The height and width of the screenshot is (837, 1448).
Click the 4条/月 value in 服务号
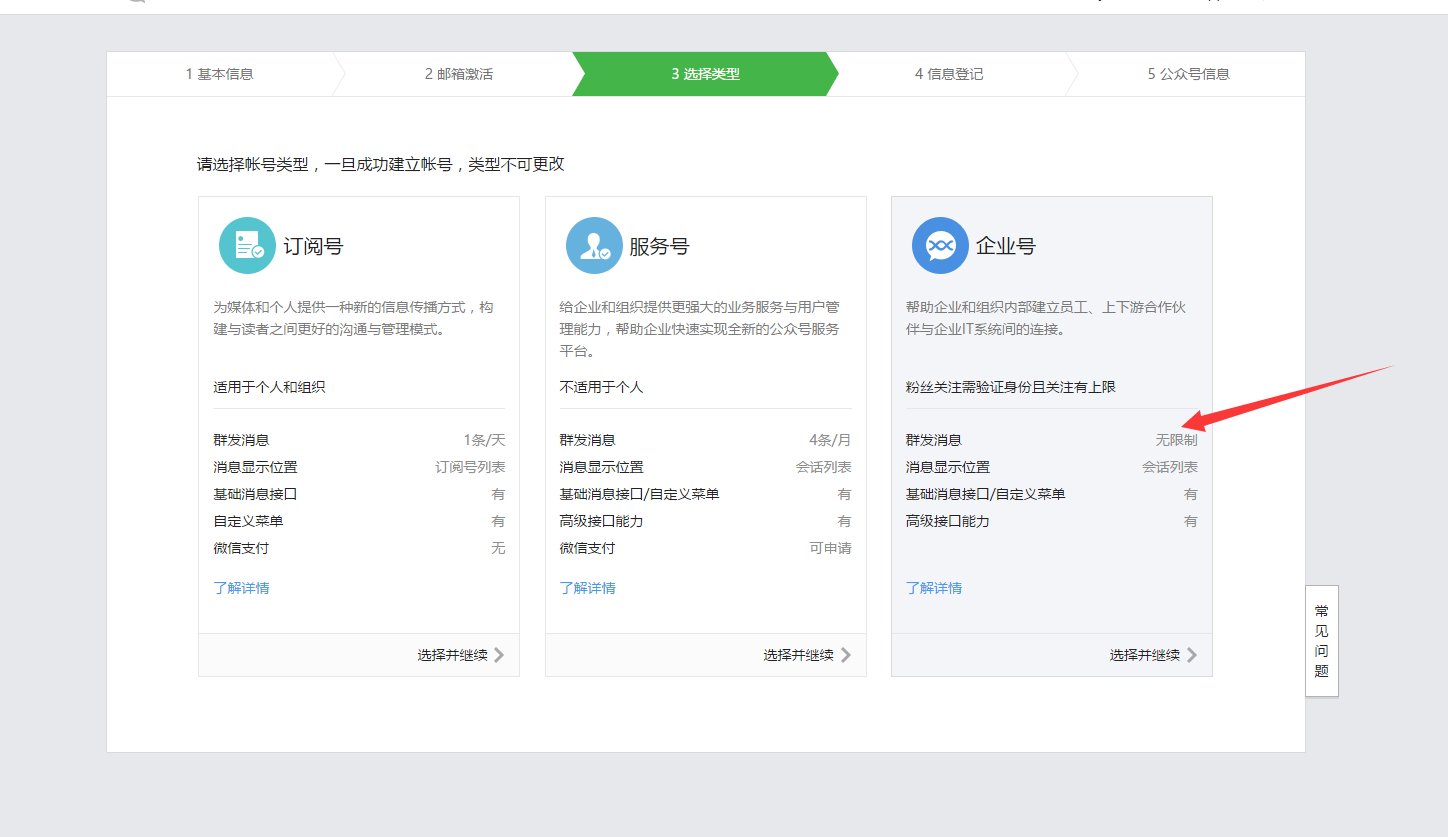click(830, 440)
